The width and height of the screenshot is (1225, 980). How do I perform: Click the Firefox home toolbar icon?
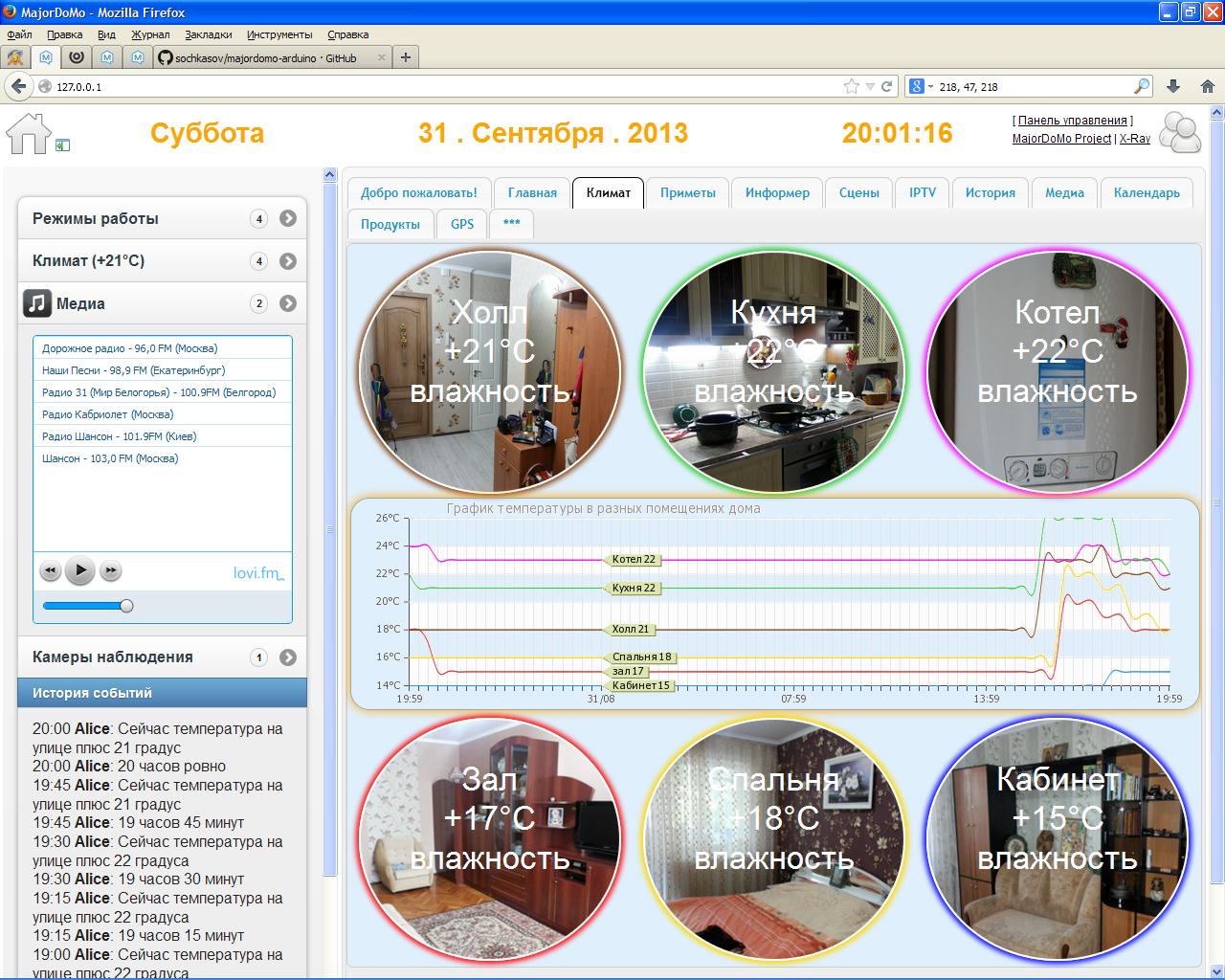[x=1207, y=86]
